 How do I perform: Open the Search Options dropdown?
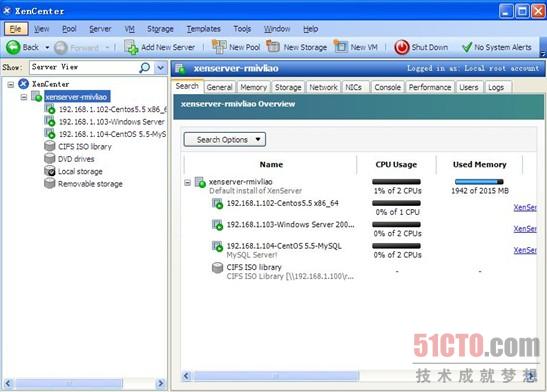[x=225, y=140]
